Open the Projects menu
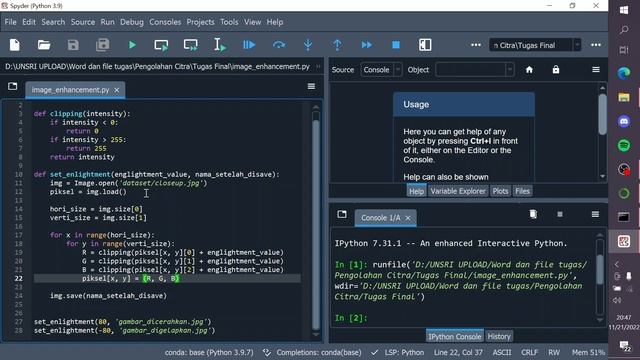 tap(200, 22)
